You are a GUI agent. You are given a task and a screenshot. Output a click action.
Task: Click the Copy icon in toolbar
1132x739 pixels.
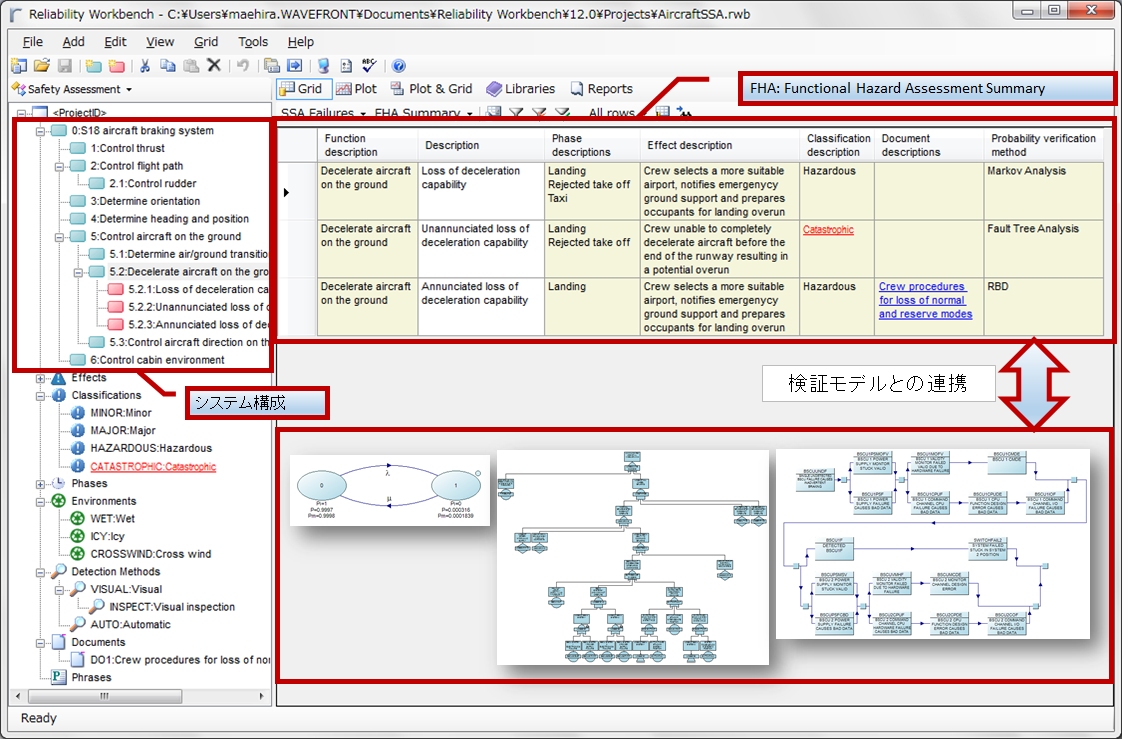pos(167,66)
